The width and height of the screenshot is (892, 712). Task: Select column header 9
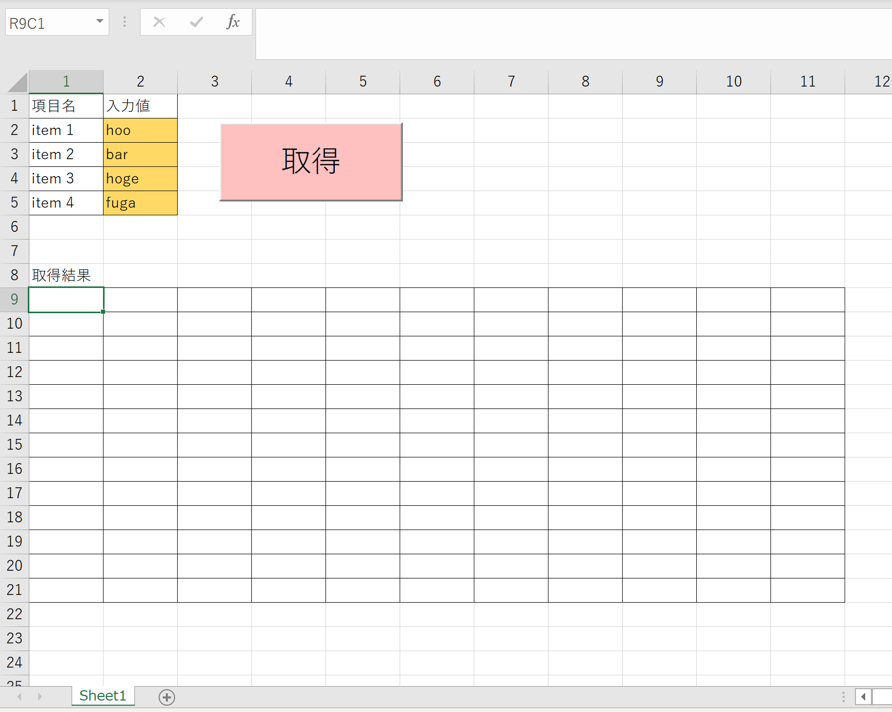pos(659,82)
